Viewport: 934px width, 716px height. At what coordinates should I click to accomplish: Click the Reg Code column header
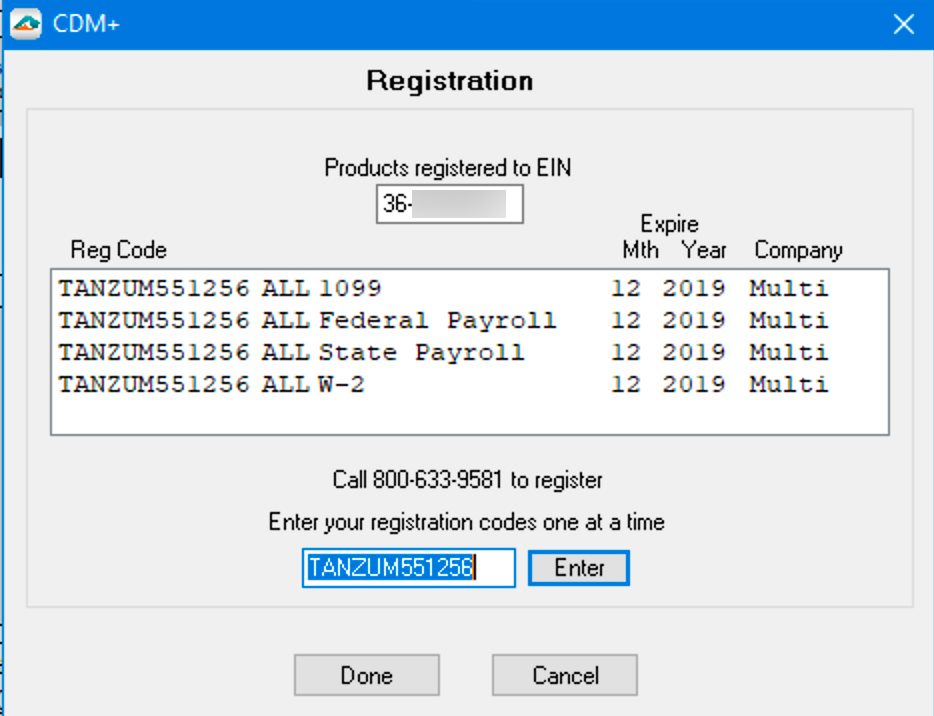coord(118,250)
